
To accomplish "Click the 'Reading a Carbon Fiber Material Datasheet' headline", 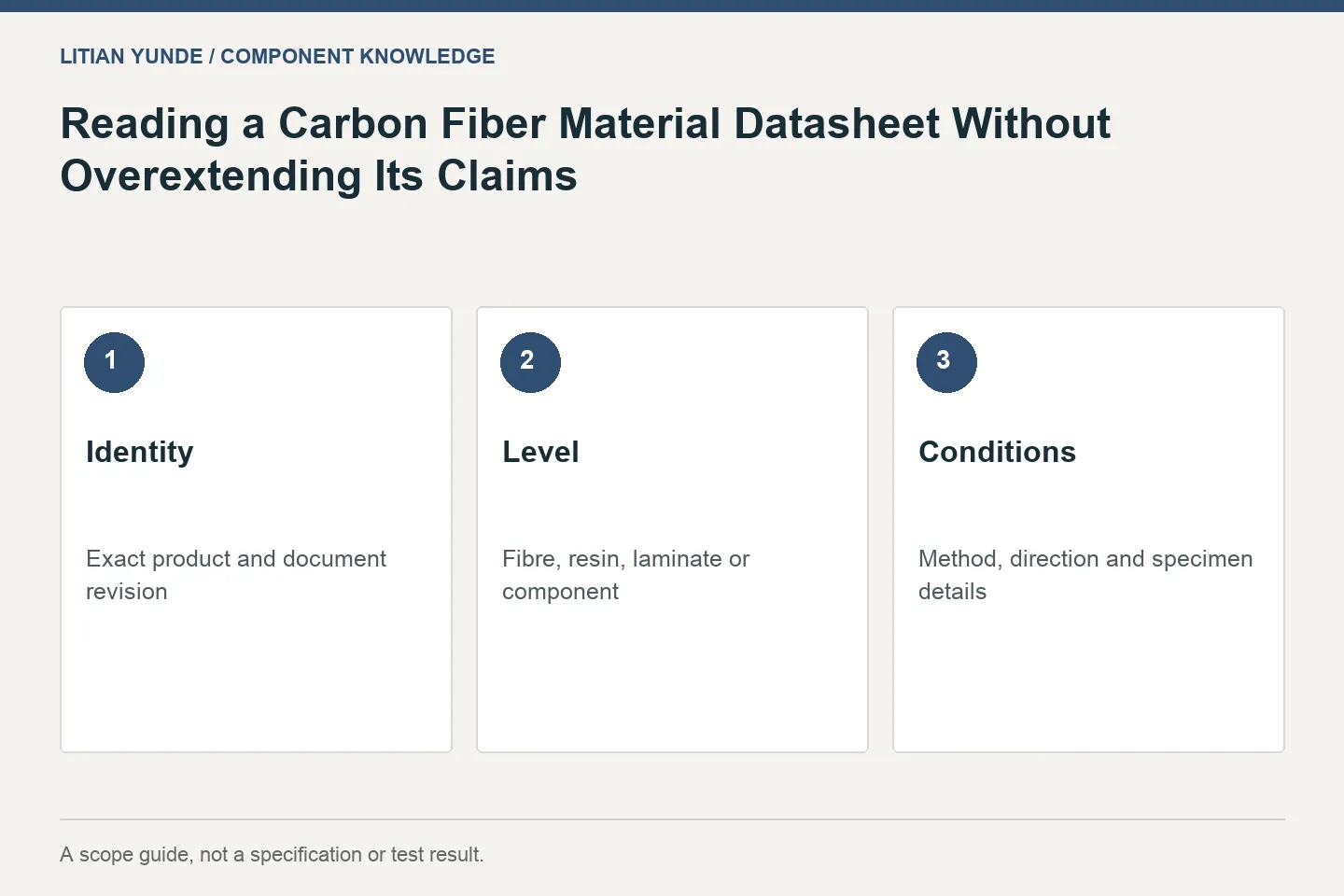I will point(585,149).
